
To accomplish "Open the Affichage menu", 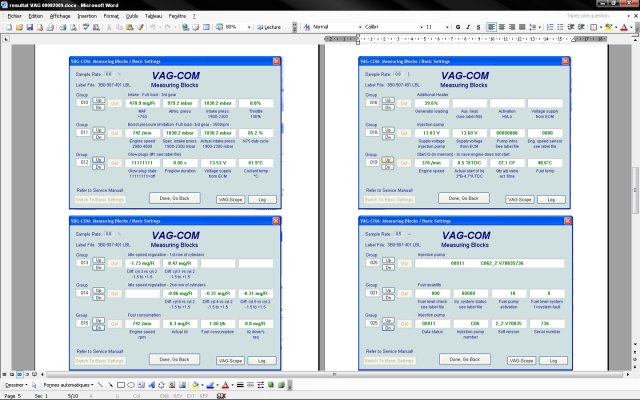I will tap(60, 16).
